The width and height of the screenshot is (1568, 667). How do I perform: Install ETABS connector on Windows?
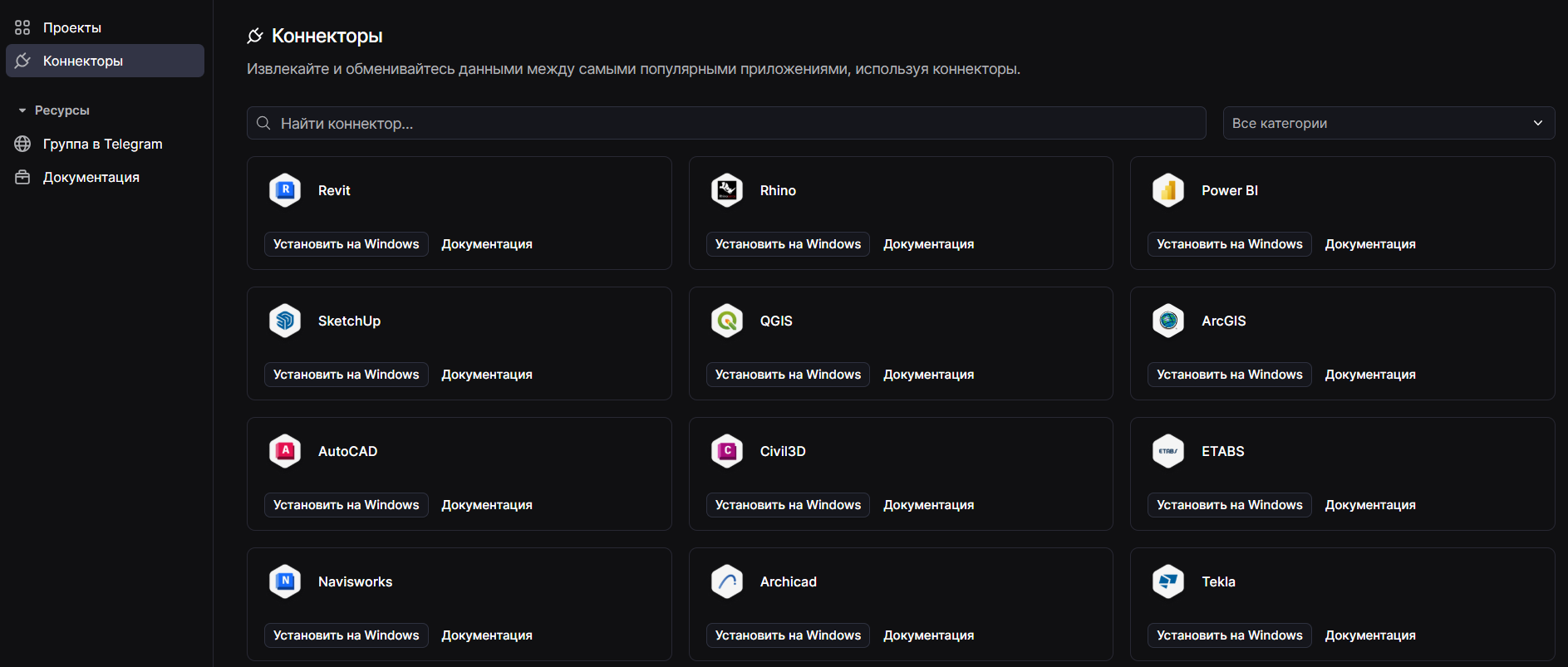(1230, 505)
